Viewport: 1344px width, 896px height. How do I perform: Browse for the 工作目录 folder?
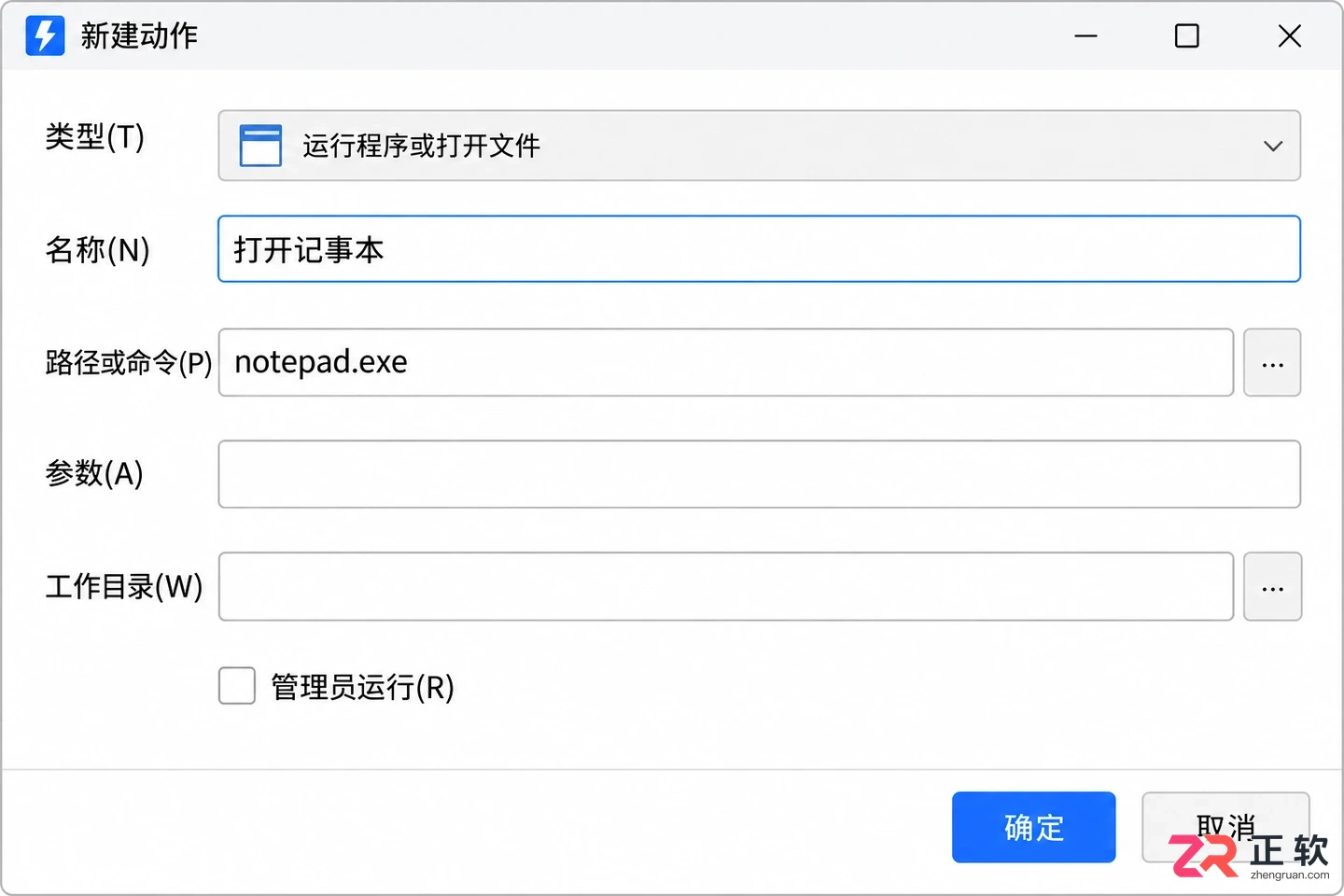pos(1272,586)
